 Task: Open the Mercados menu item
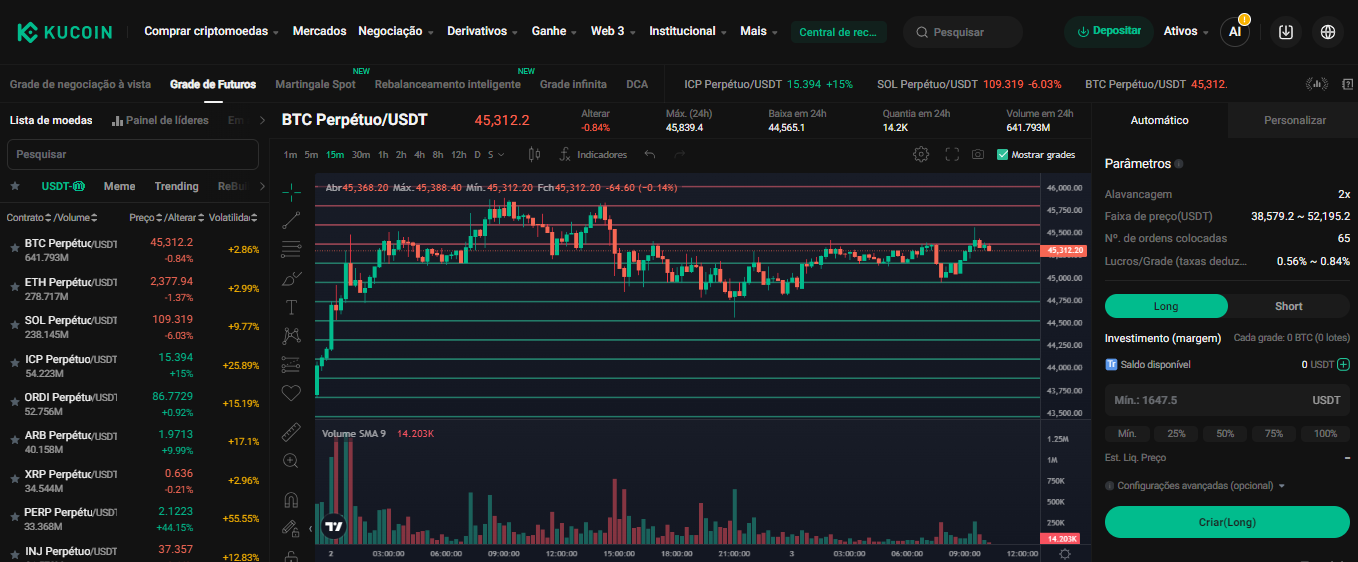[x=319, y=31]
